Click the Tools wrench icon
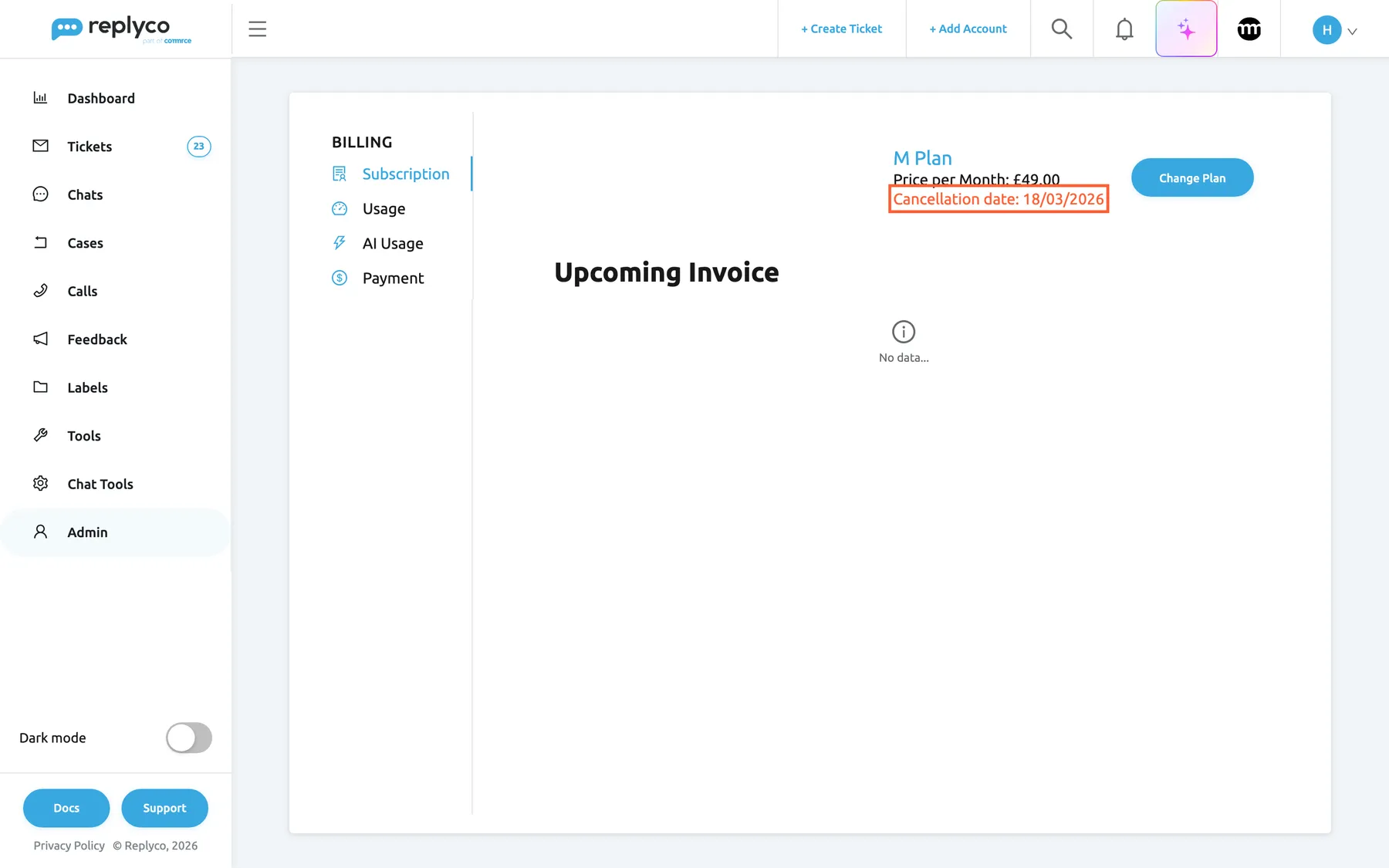 coord(40,435)
